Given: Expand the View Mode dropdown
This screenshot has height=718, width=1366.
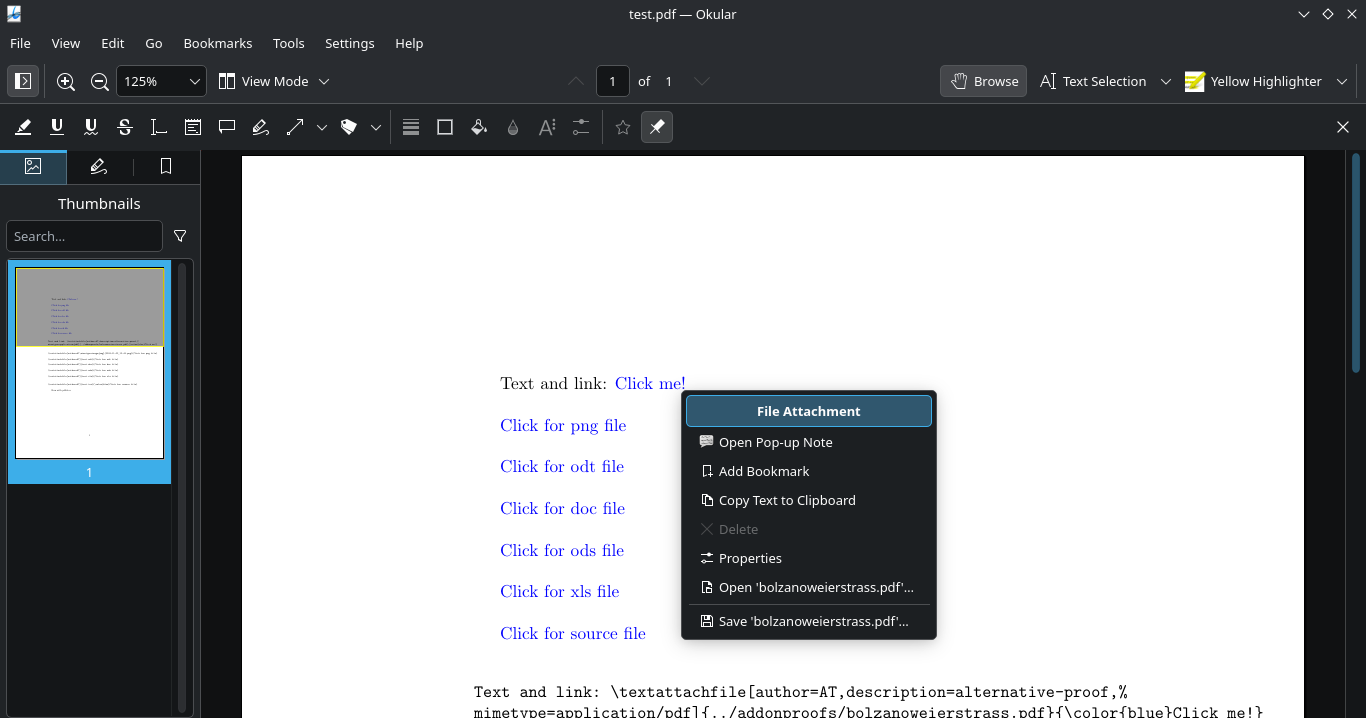Looking at the screenshot, I should coord(274,81).
